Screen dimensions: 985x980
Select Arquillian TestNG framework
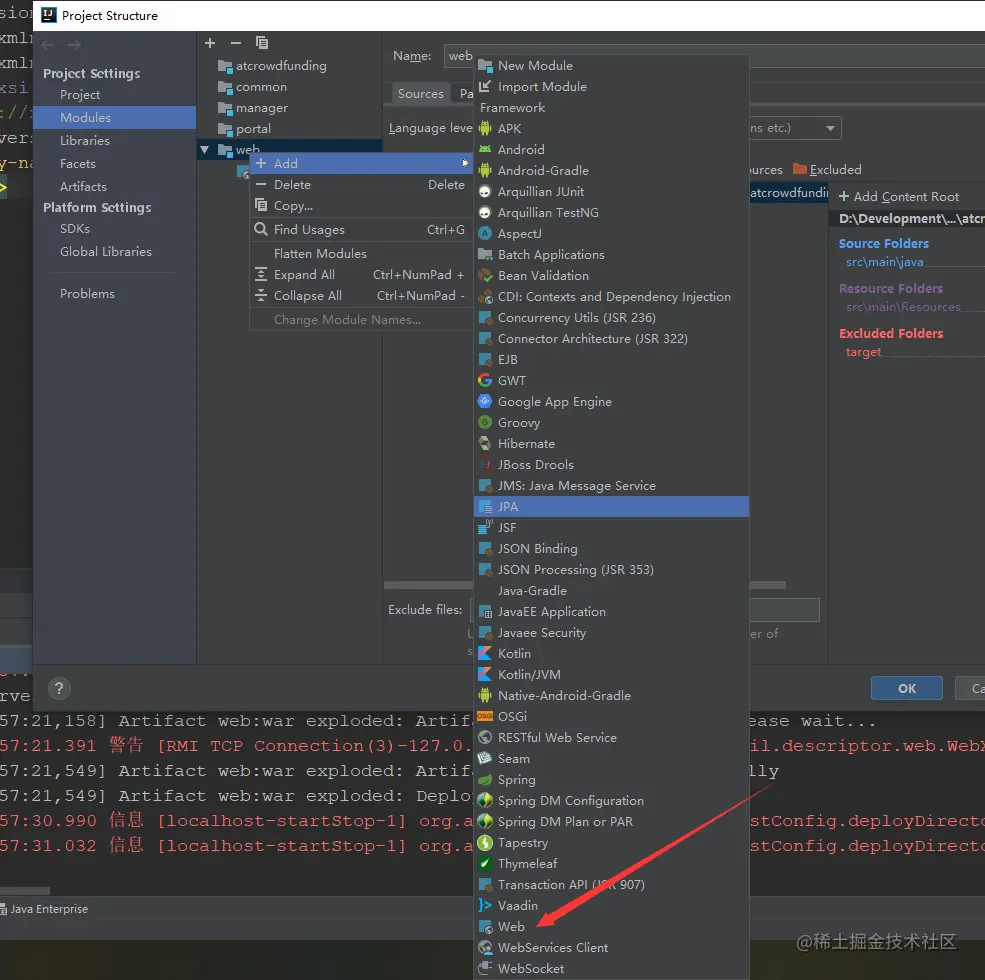611,213
